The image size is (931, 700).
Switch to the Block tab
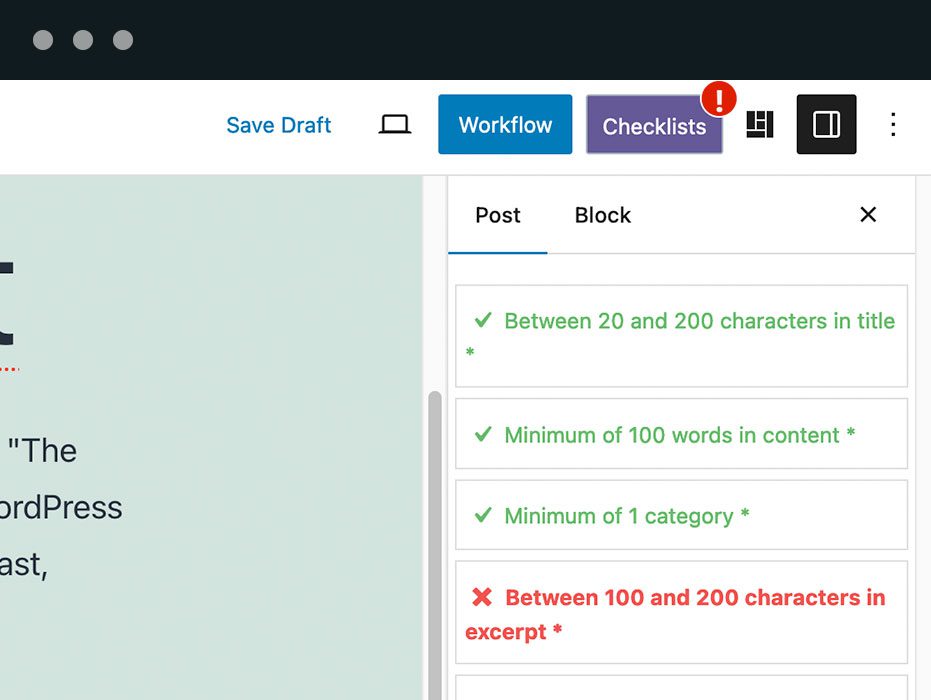click(x=602, y=215)
